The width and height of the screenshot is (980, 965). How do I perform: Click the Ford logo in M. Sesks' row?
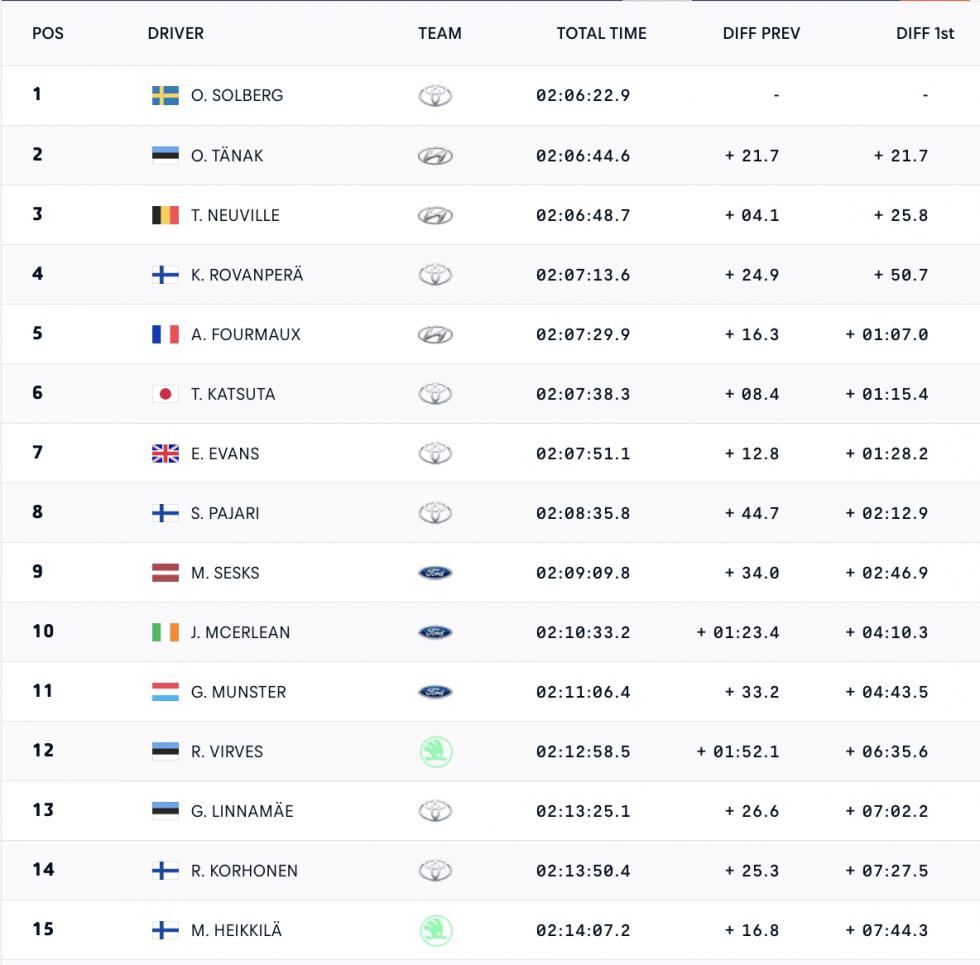coord(435,572)
